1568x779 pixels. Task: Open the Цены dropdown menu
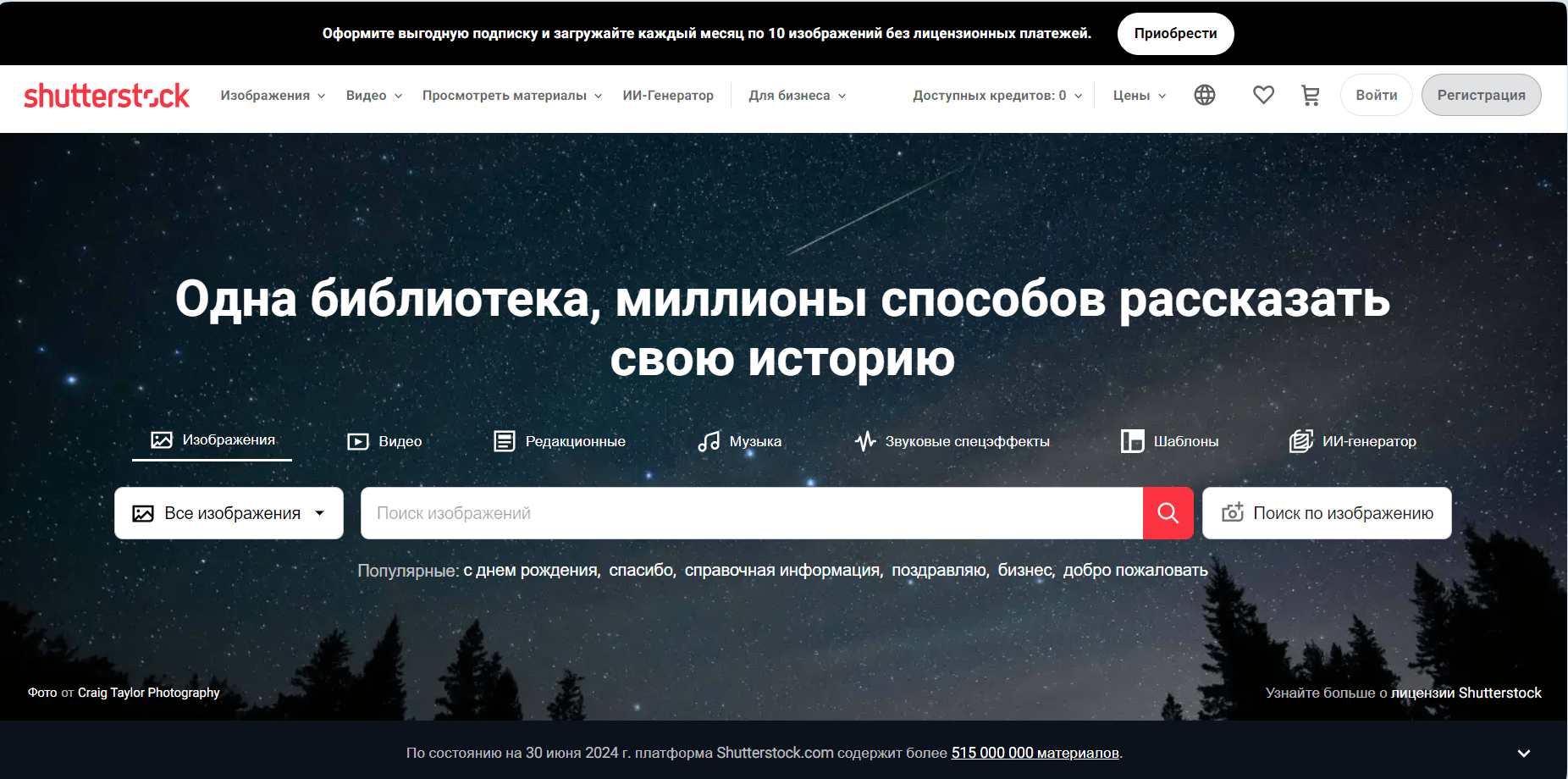tap(1140, 96)
